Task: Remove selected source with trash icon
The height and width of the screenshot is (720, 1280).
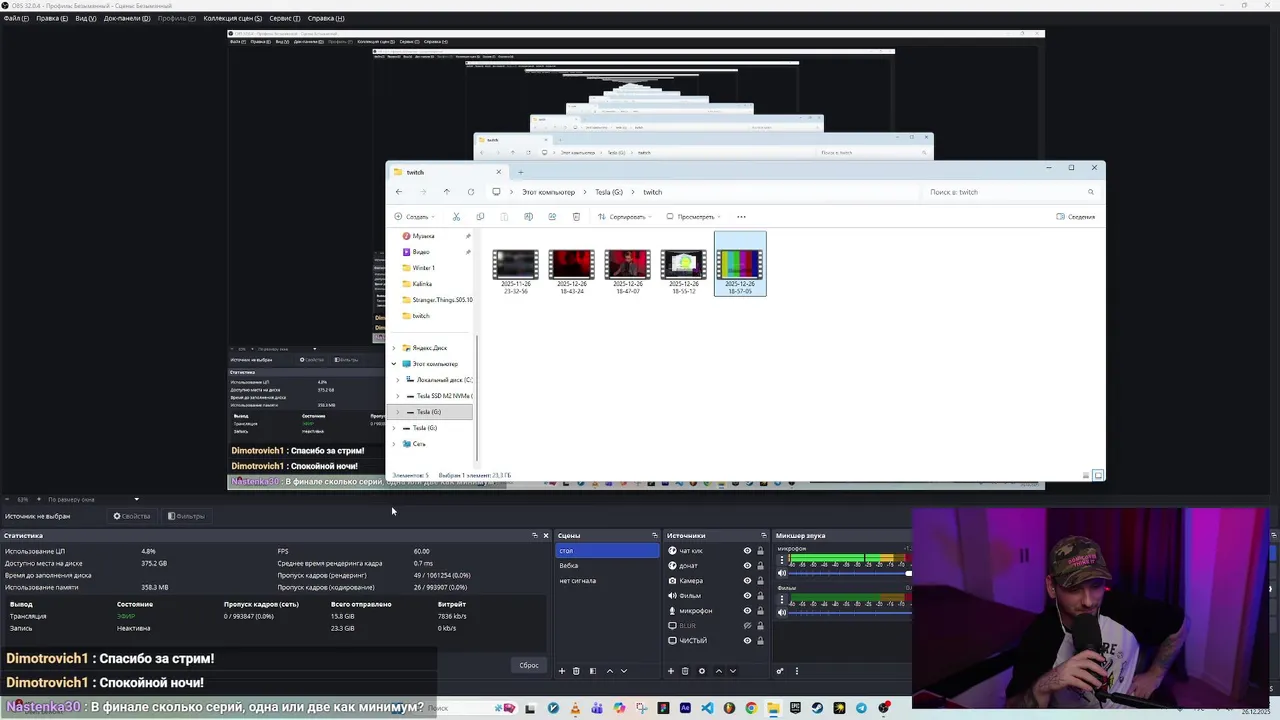Action: pyautogui.click(x=685, y=671)
